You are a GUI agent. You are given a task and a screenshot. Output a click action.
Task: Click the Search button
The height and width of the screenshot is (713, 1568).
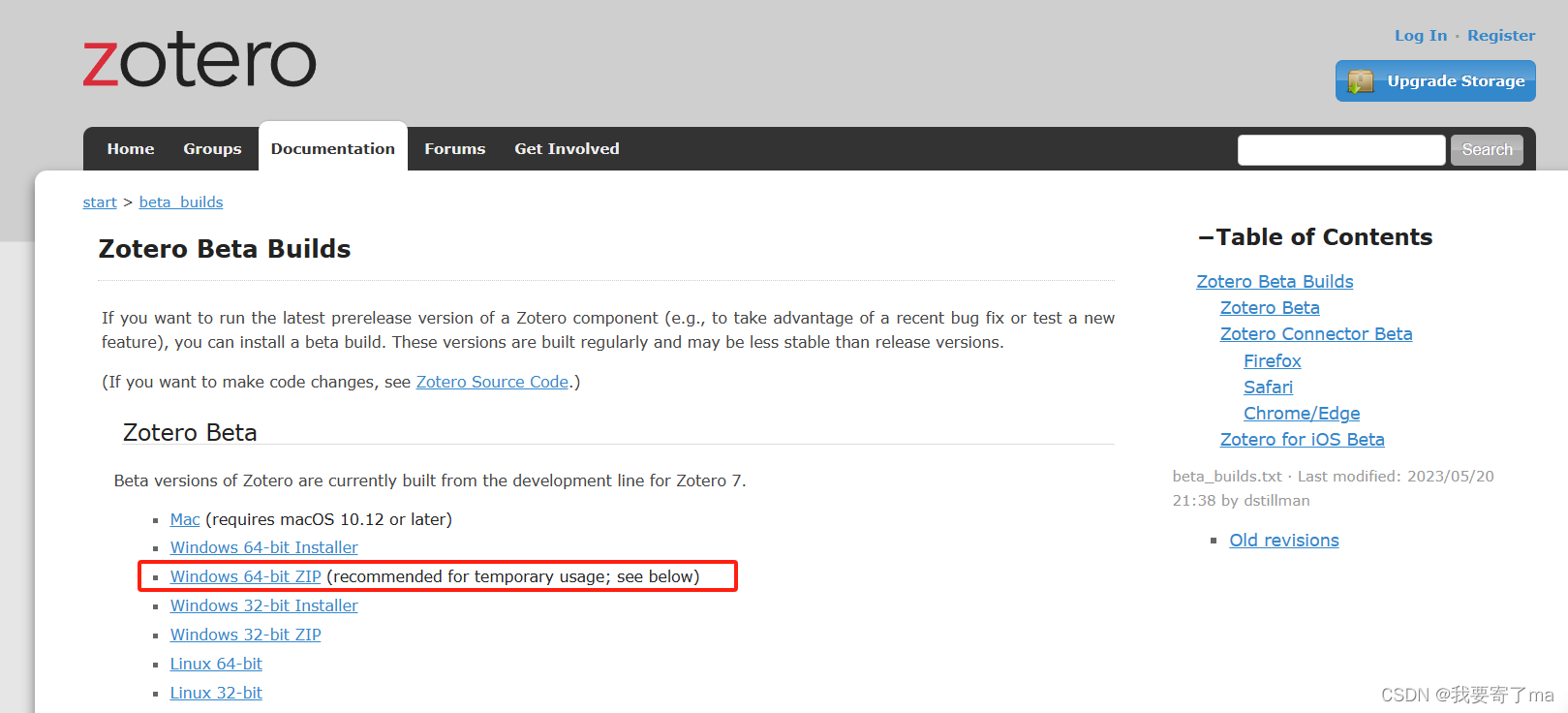[x=1487, y=150]
